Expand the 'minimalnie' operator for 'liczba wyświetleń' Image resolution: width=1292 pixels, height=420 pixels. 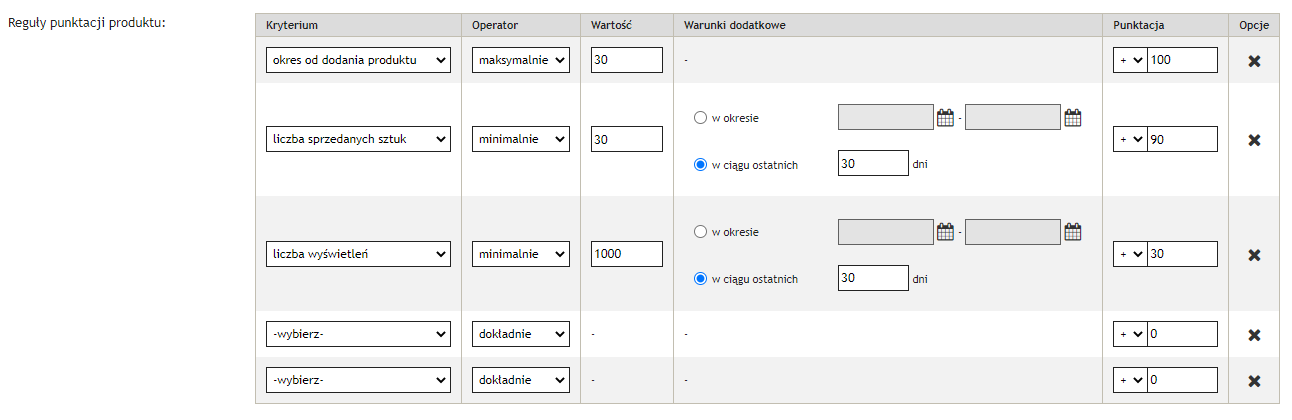pos(520,254)
